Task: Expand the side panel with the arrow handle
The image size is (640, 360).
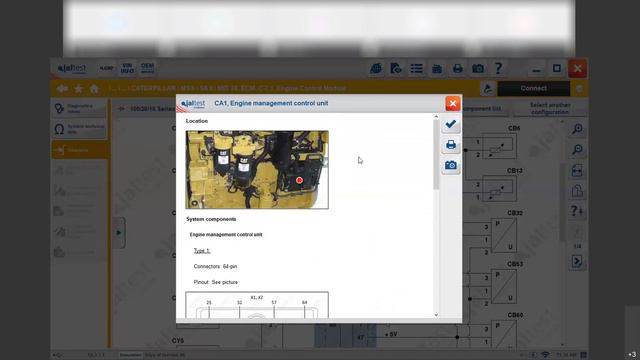Action: point(119,233)
